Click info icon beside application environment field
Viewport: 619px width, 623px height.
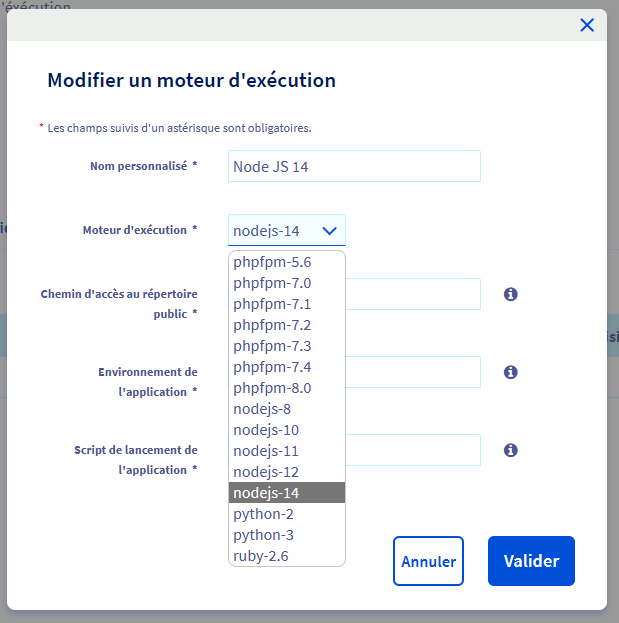[510, 372]
